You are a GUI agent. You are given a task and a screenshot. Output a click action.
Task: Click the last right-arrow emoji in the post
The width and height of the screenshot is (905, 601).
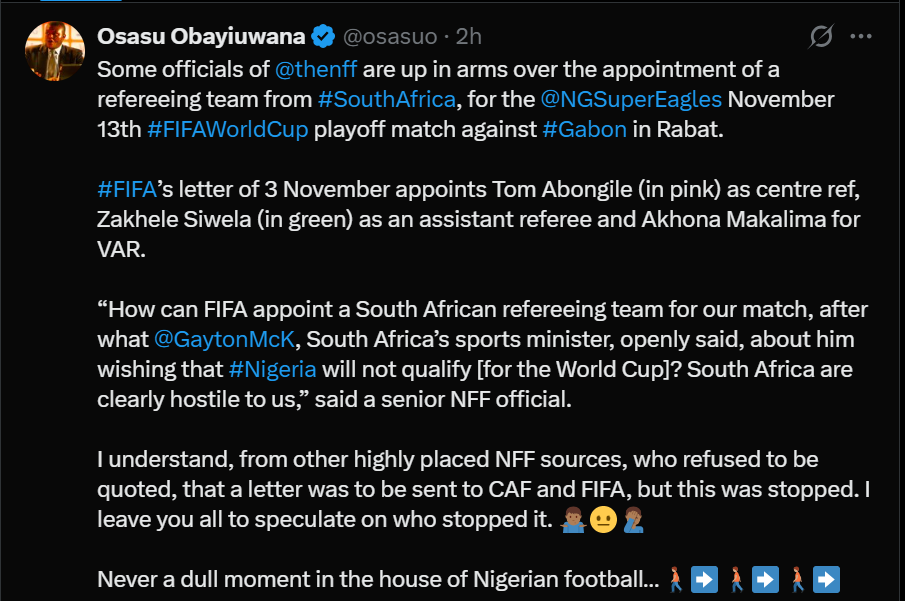pyautogui.click(x=826, y=579)
